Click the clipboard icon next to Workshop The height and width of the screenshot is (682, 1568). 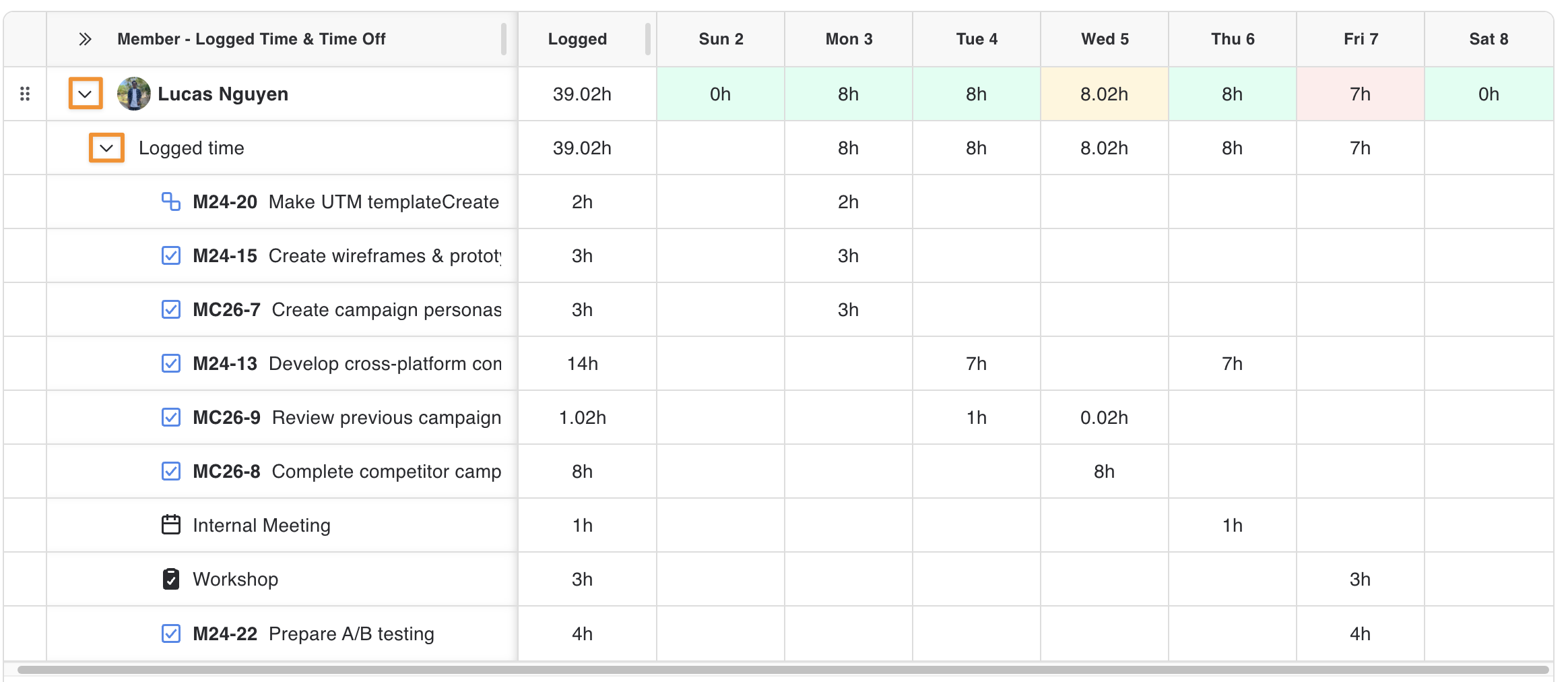171,579
